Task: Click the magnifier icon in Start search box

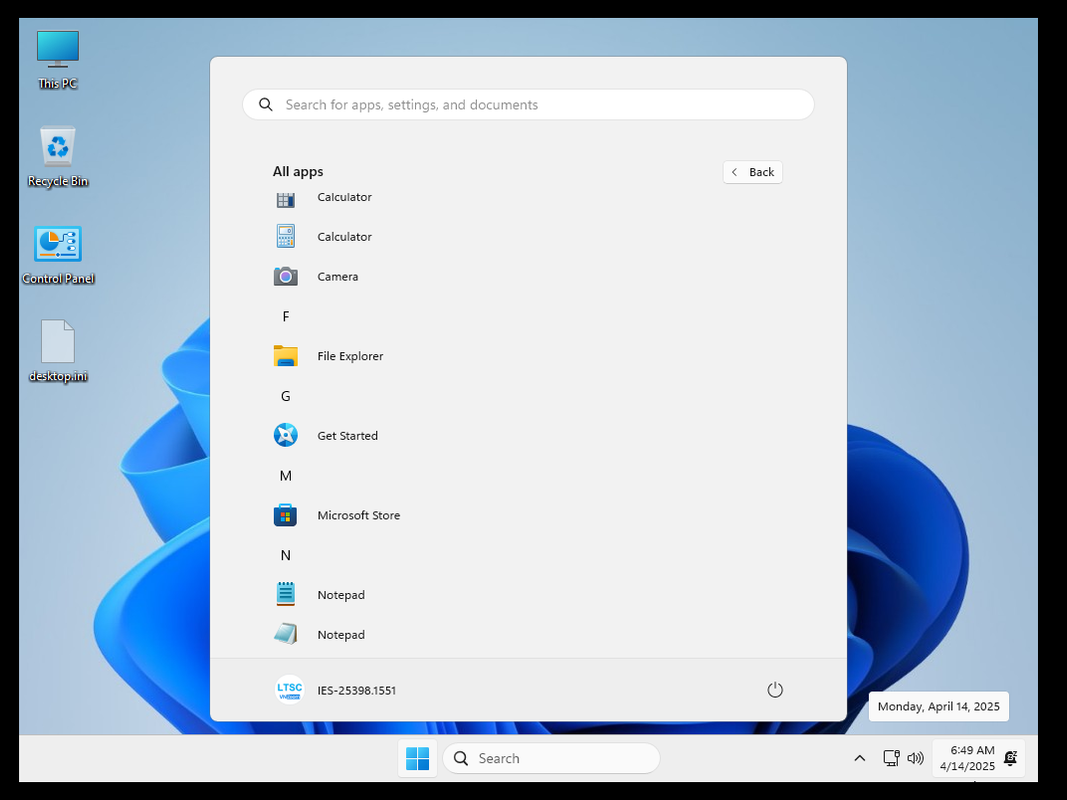Action: pyautogui.click(x=266, y=104)
